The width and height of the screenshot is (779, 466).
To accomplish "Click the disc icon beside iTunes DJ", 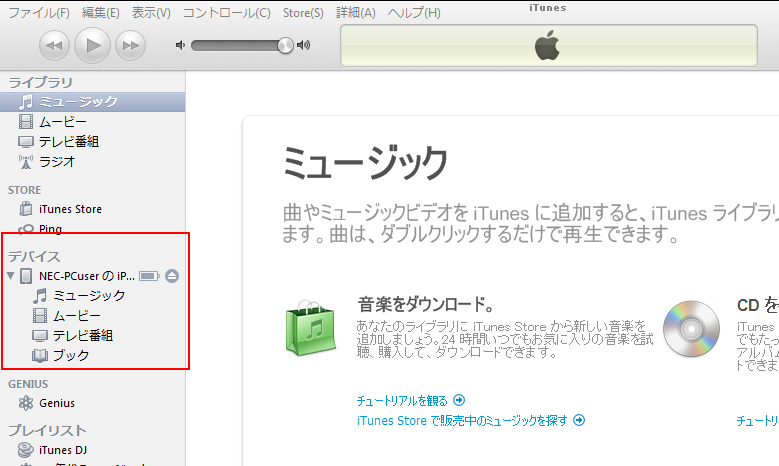I will point(26,450).
